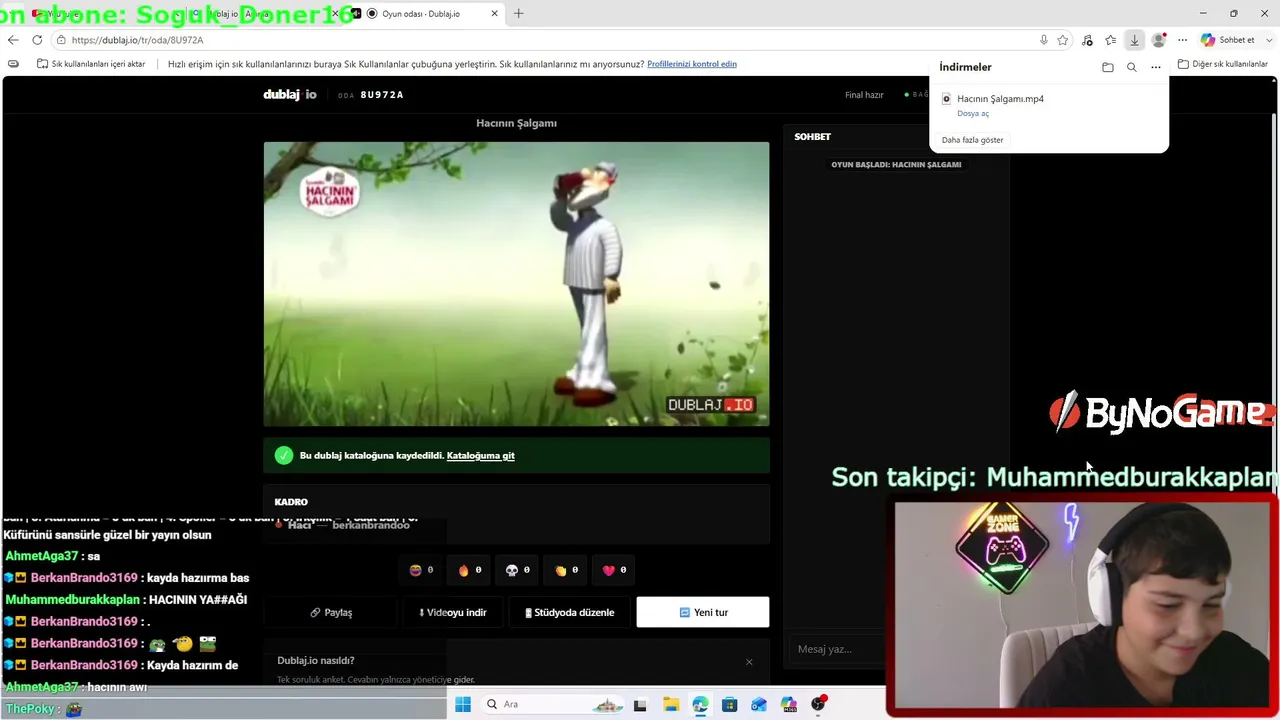Viewport: 1280px width, 720px height.
Task: Click the 'Mesaj yaz...' chat input
Action: [x=836, y=649]
